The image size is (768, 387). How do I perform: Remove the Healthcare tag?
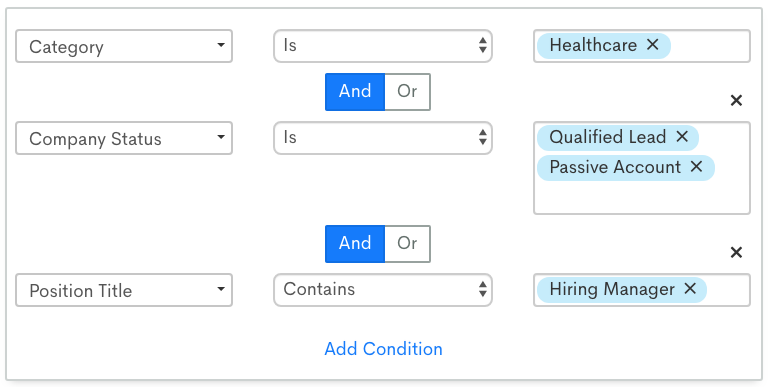pos(652,45)
